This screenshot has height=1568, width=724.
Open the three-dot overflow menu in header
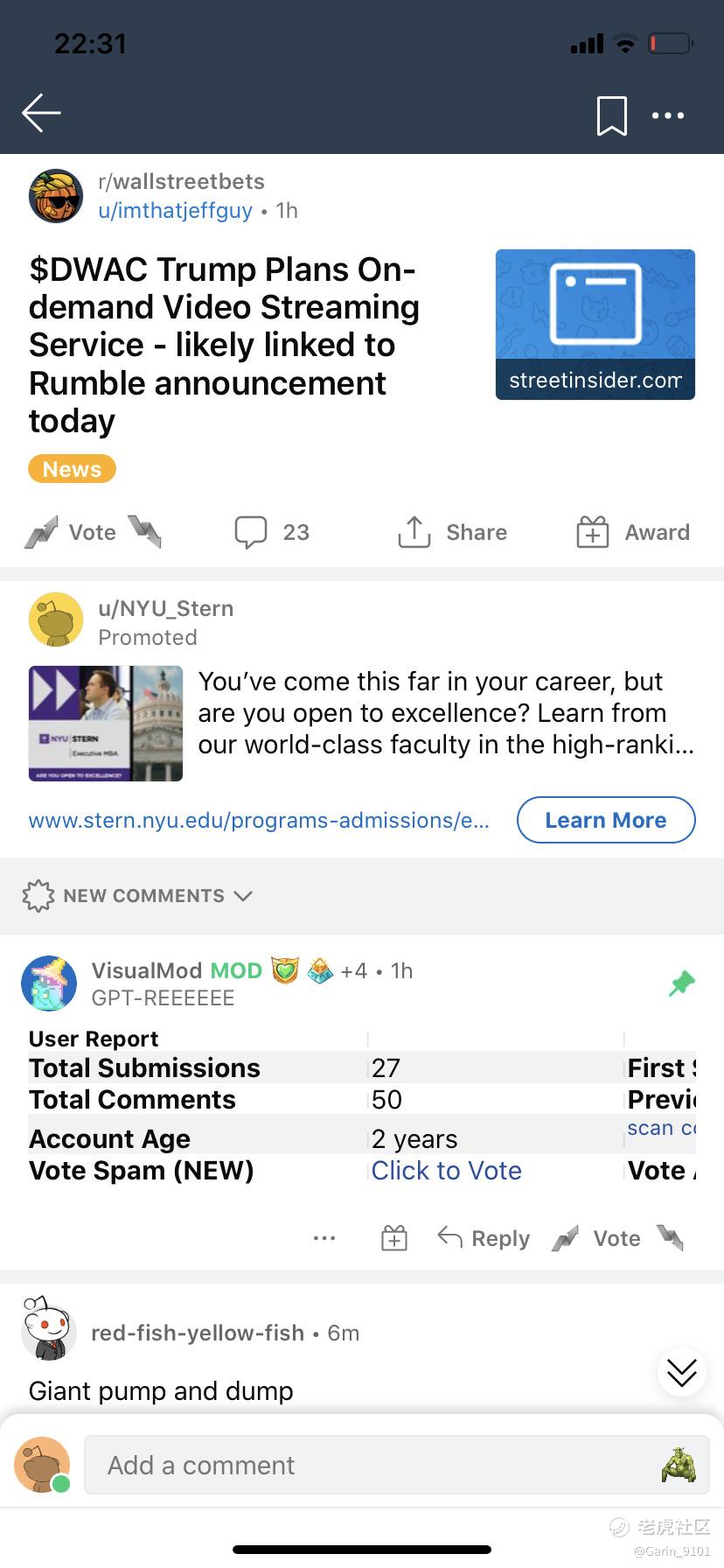click(x=668, y=115)
